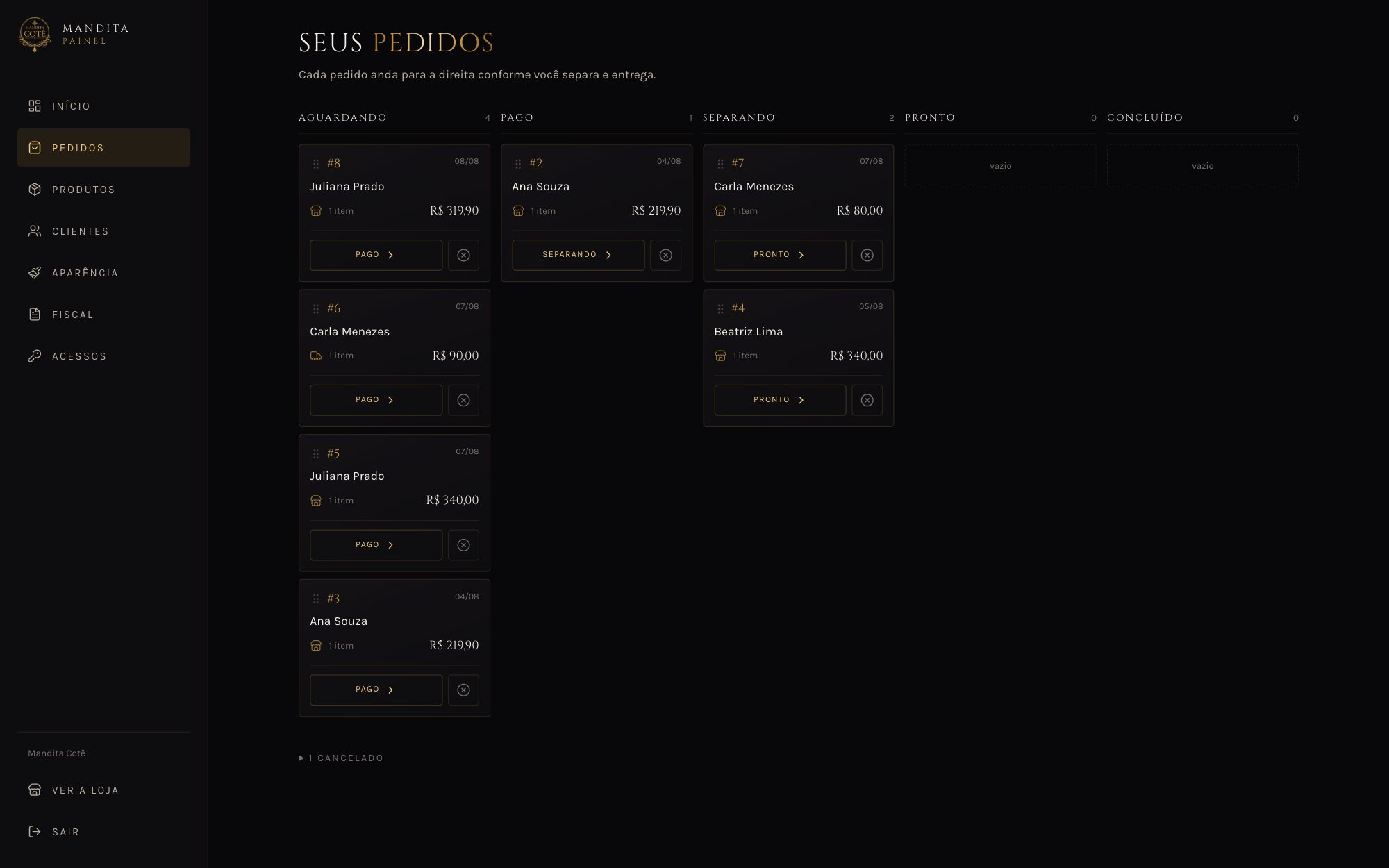Cancel order #5 using the X icon

coord(463,545)
